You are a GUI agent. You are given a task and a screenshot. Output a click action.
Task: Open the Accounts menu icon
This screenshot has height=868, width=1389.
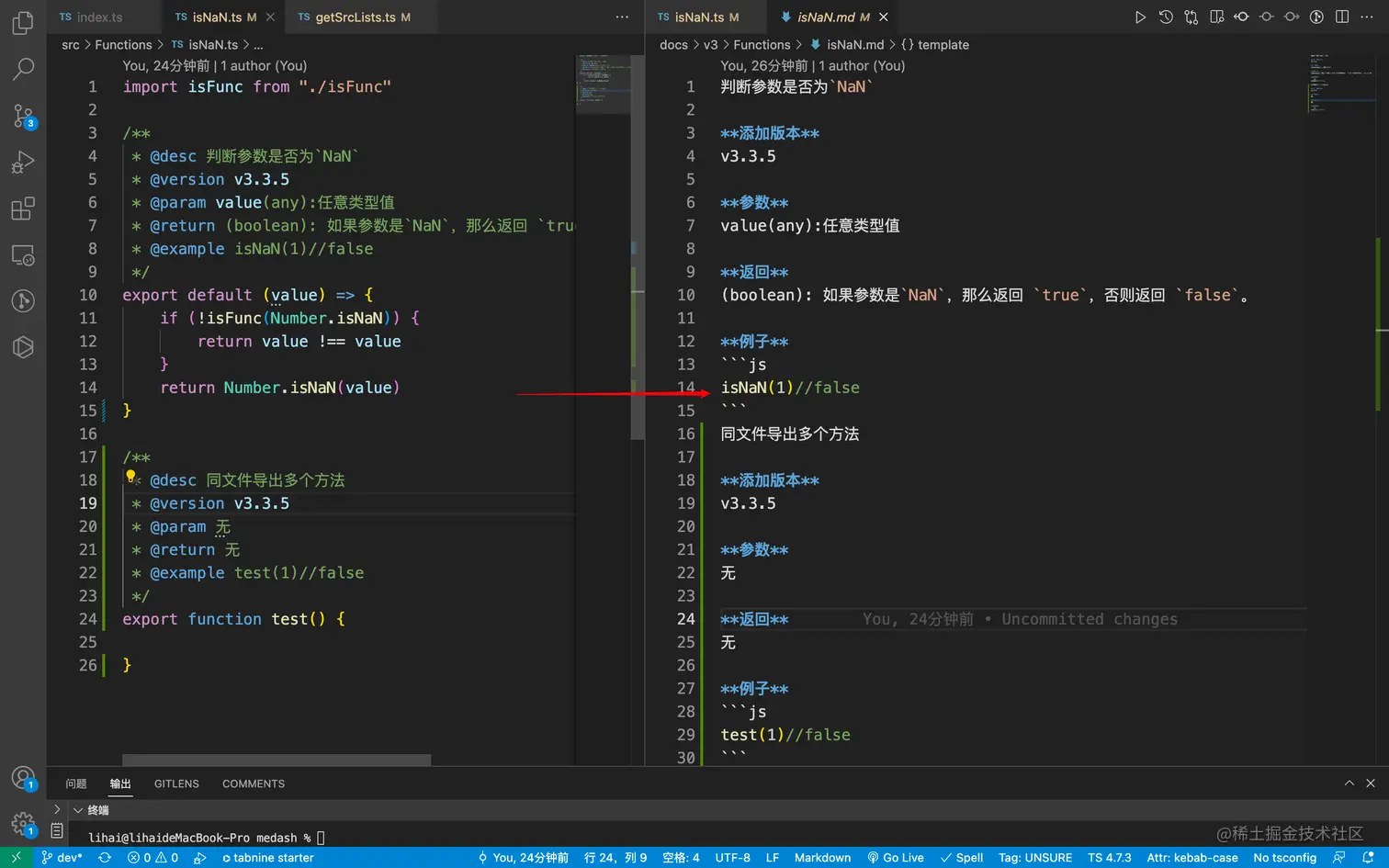(x=23, y=779)
